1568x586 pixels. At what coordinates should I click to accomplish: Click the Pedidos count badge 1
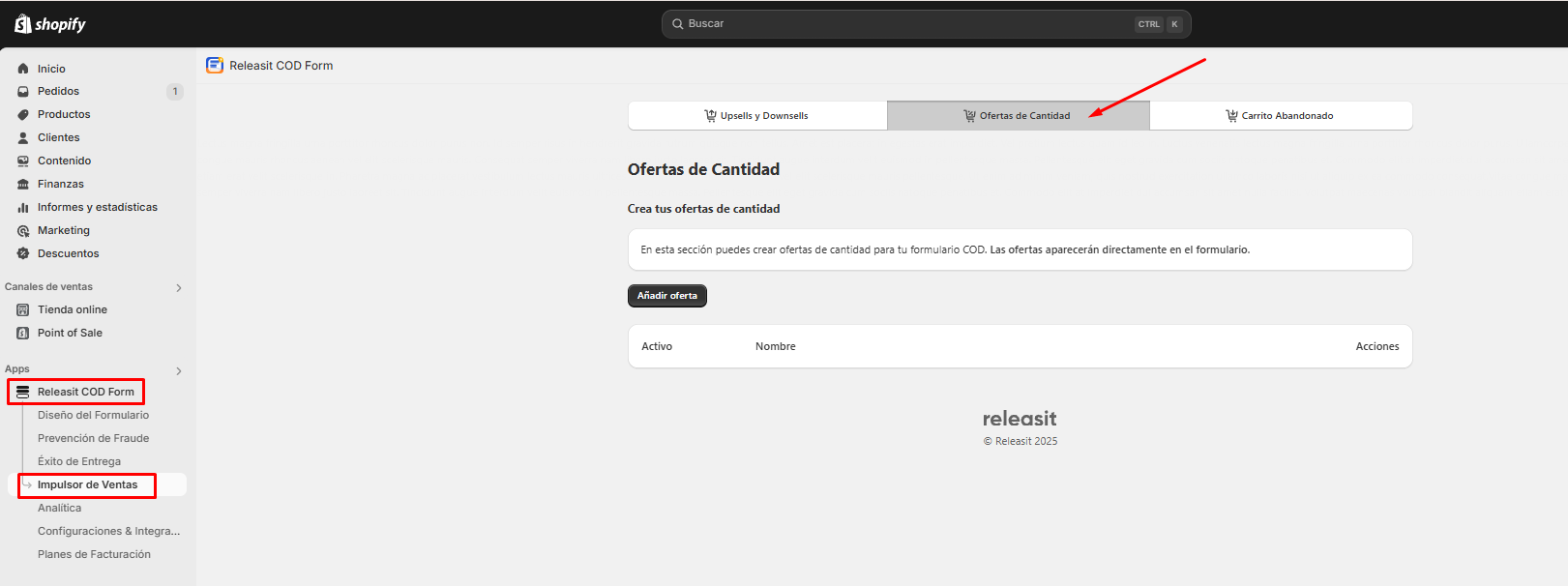coord(175,92)
